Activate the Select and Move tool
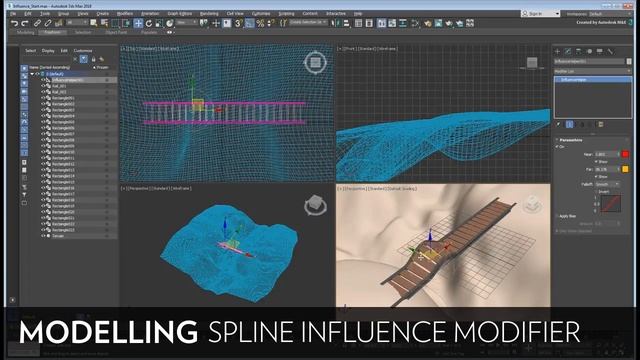The image size is (640, 360). [138, 23]
